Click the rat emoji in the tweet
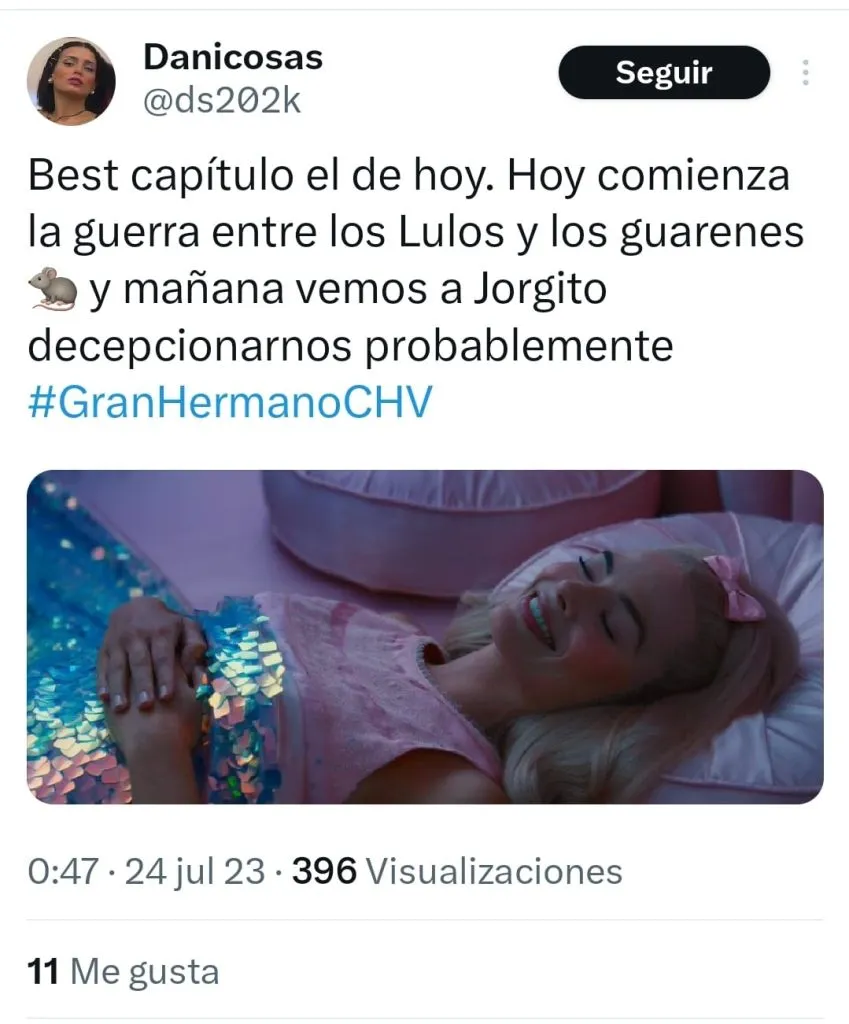 pyautogui.click(x=53, y=288)
